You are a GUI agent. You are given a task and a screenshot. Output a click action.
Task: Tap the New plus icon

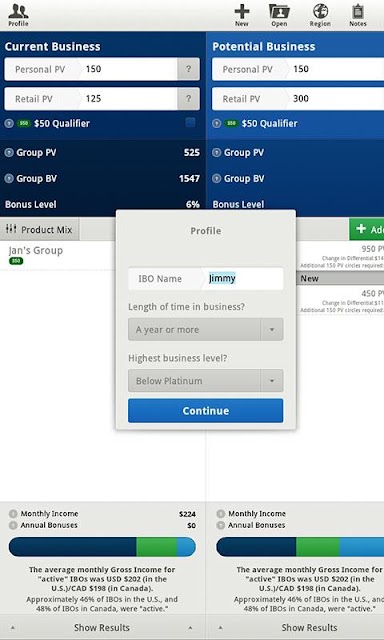coord(242,15)
